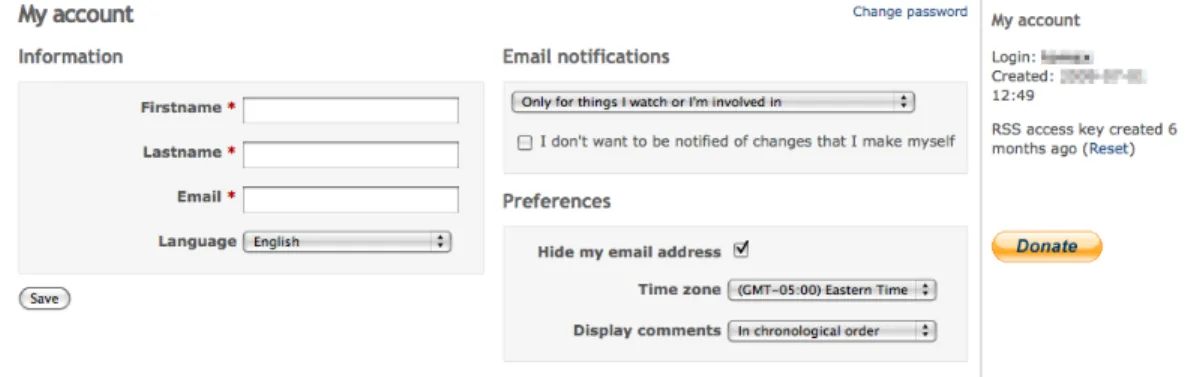Enable the don't notify my own changes checkbox
The image size is (1185, 377).
click(524, 142)
